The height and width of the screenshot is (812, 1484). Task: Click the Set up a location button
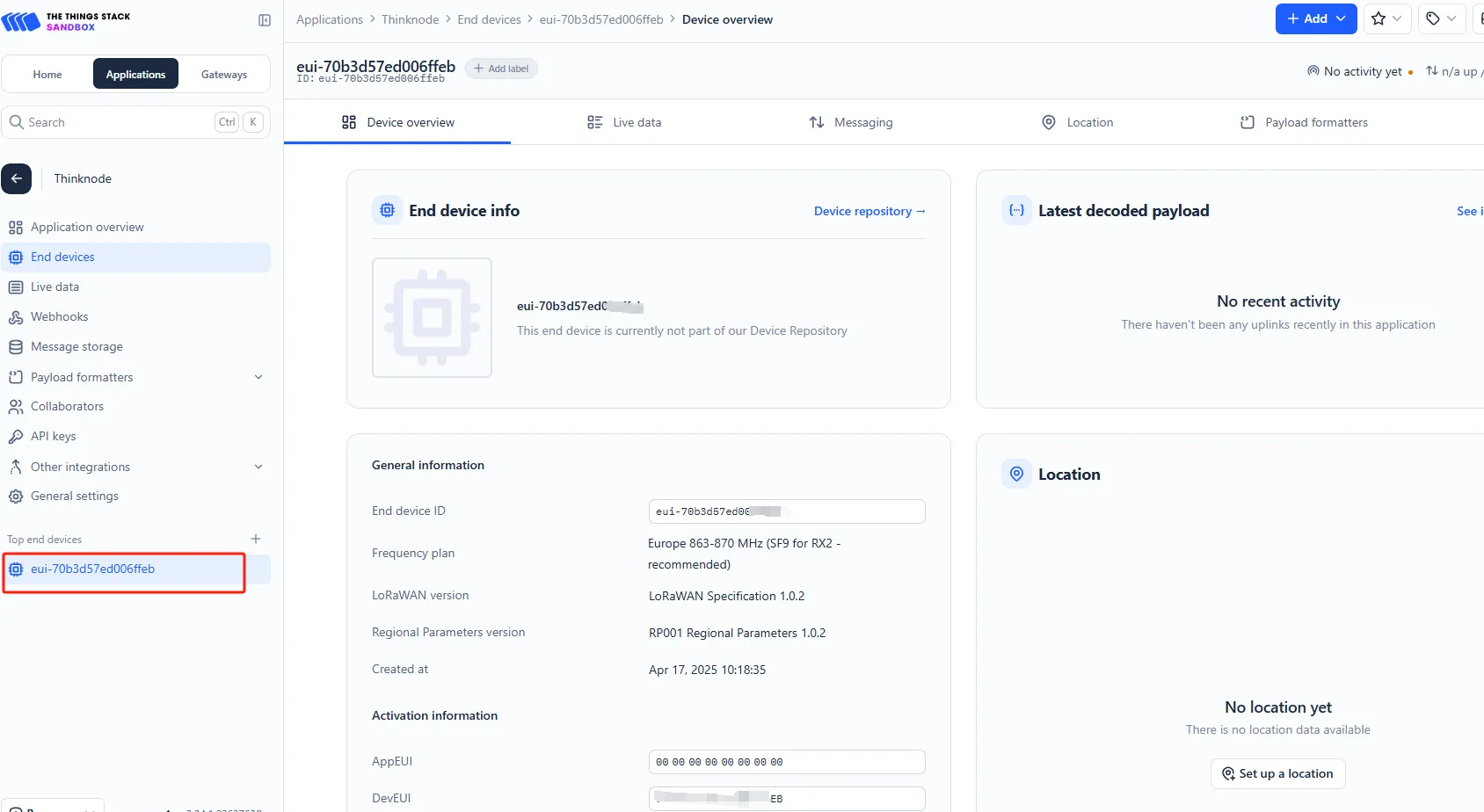[1277, 773]
